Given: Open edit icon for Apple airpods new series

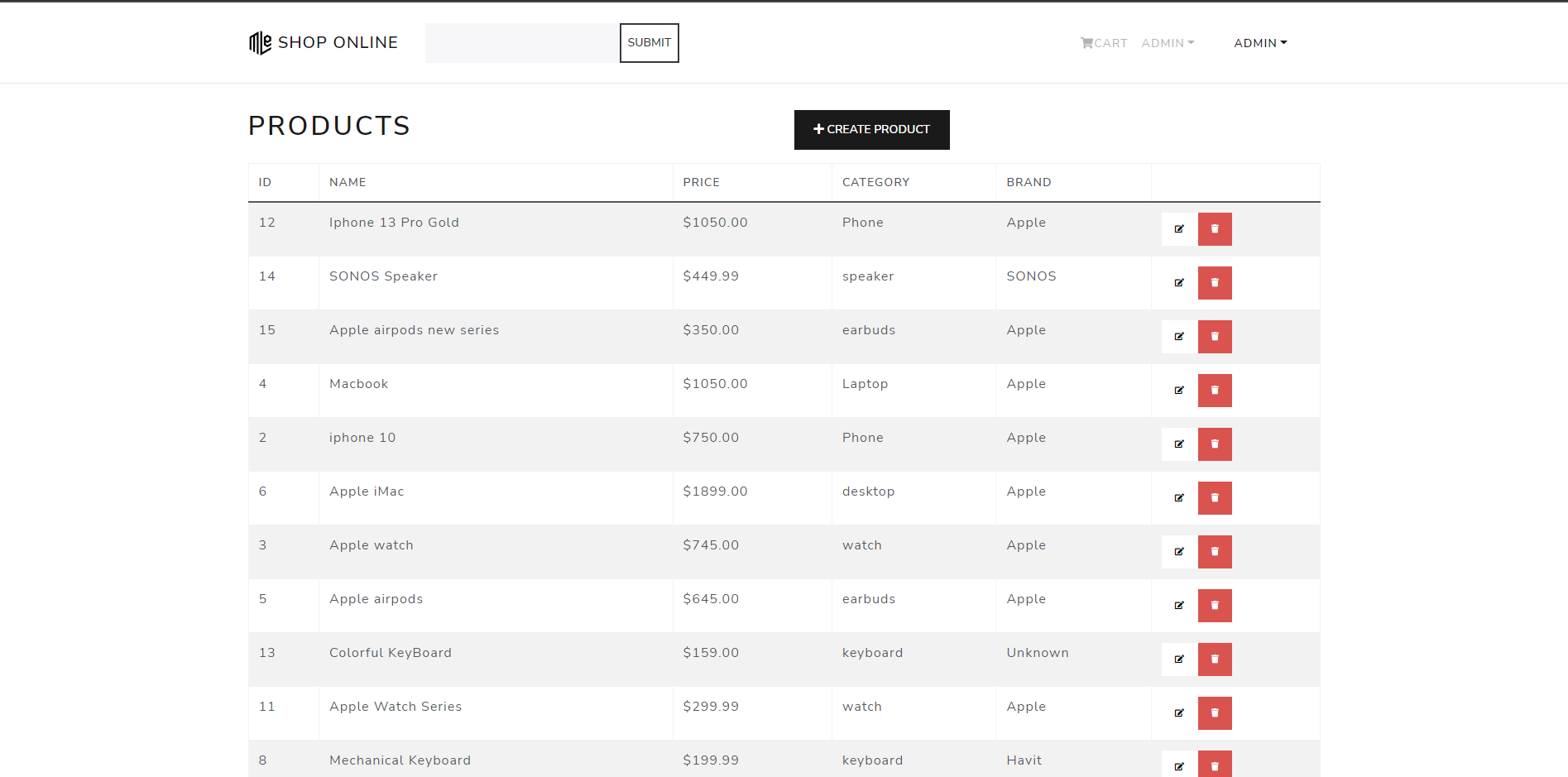Looking at the screenshot, I should [x=1177, y=336].
